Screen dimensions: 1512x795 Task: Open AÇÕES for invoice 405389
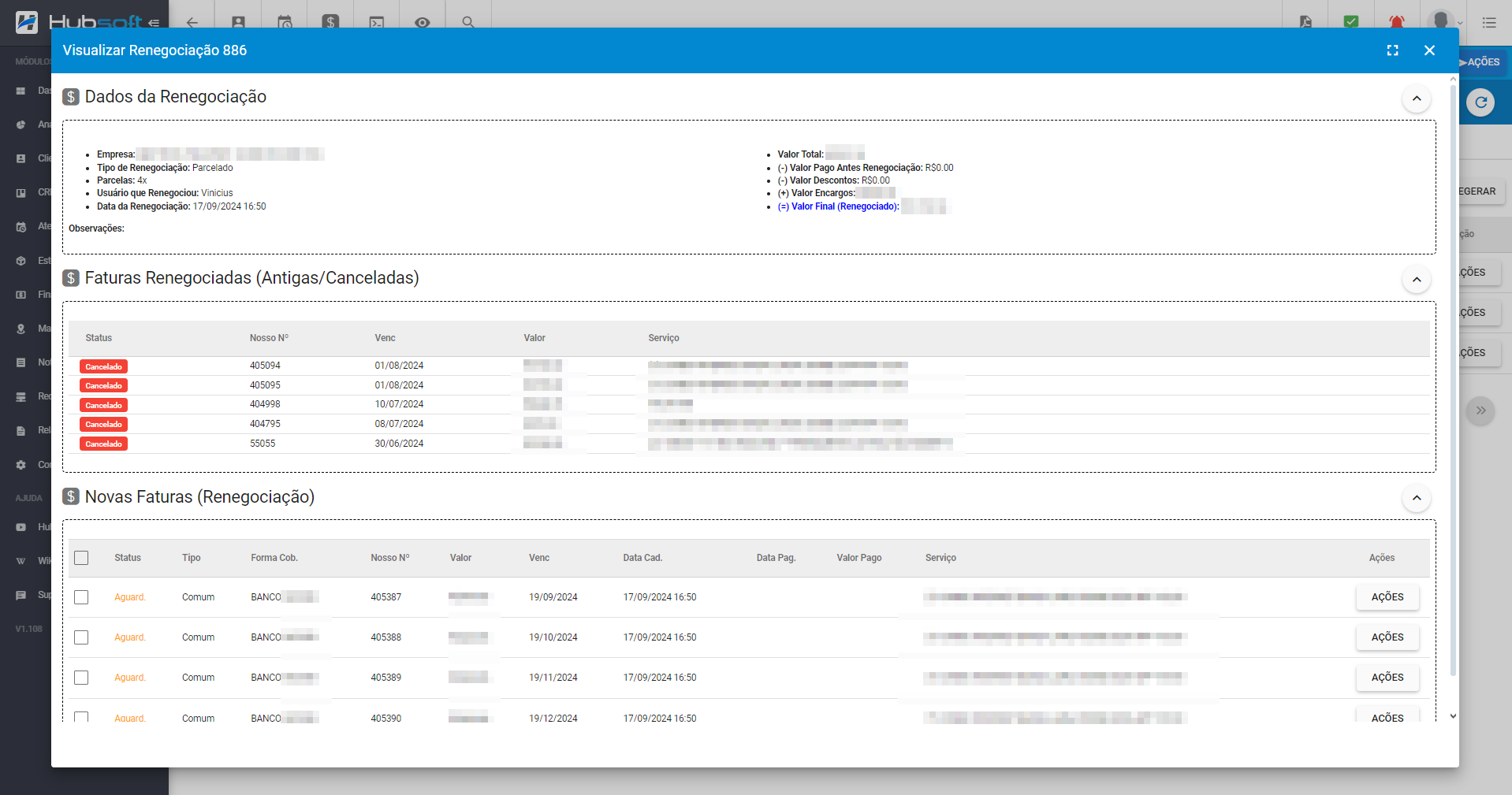tap(1387, 678)
